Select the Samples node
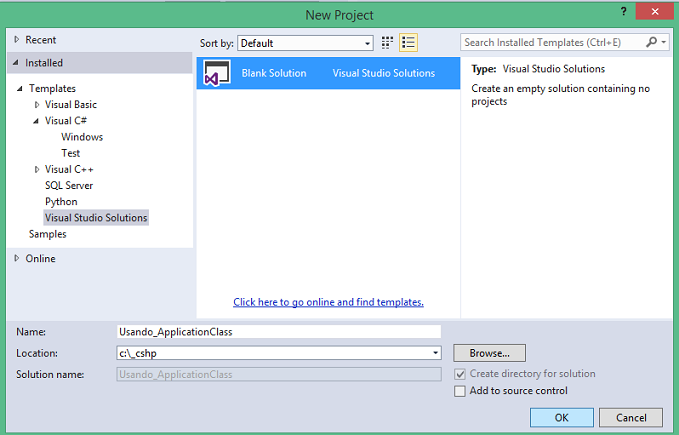The height and width of the screenshot is (435, 679). pyautogui.click(x=48, y=234)
